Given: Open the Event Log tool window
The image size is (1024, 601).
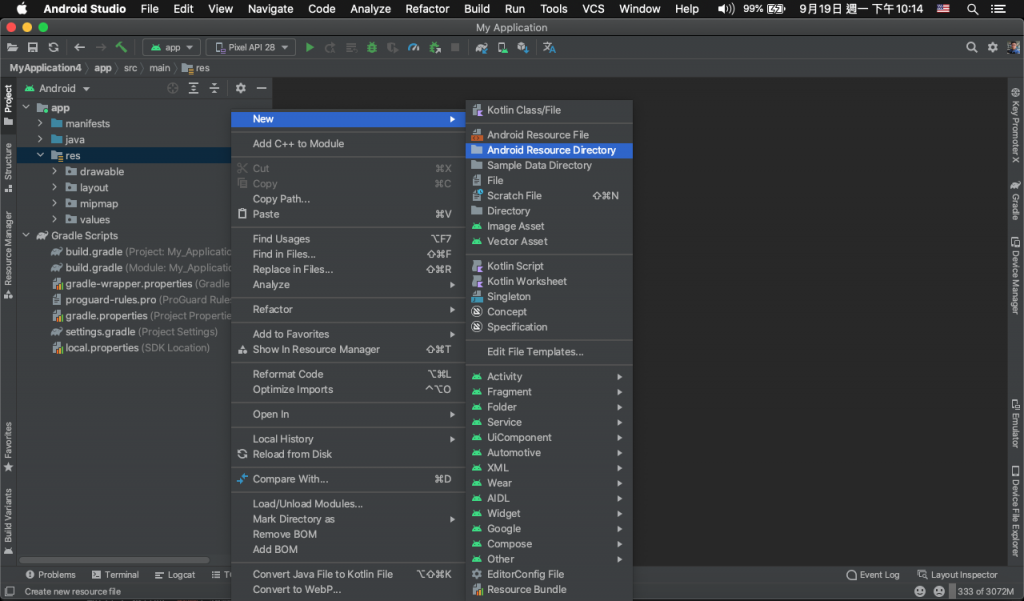Looking at the screenshot, I should pos(872,575).
